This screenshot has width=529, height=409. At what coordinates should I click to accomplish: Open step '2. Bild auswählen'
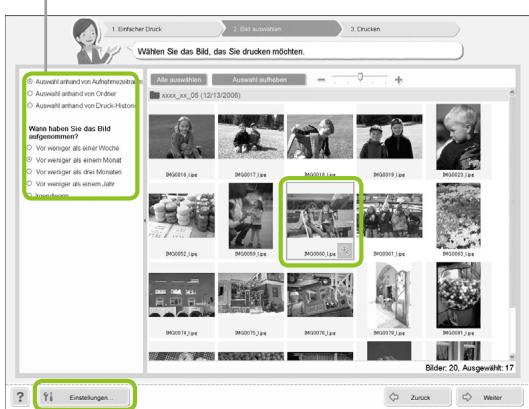281,29
